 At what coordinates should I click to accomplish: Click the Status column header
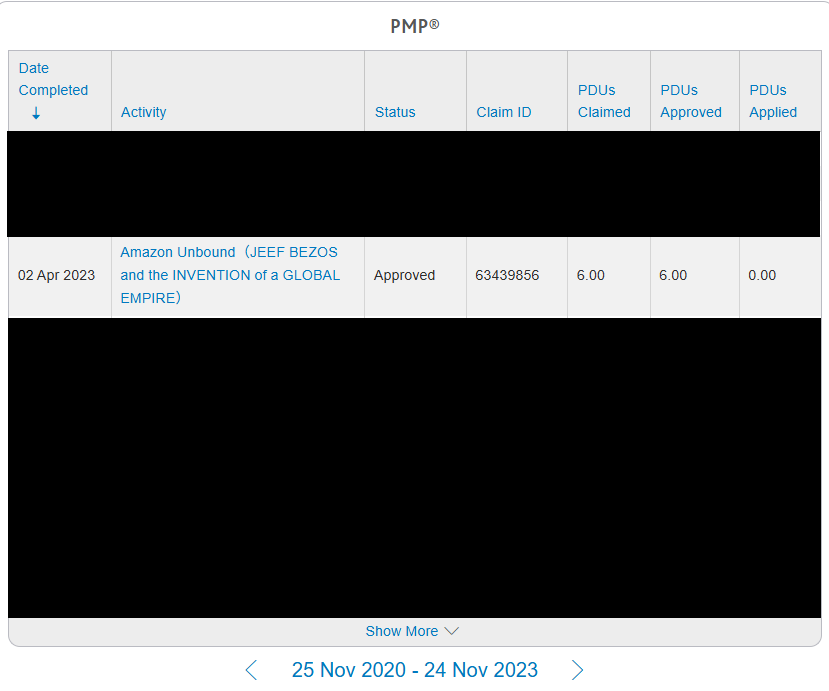point(395,112)
